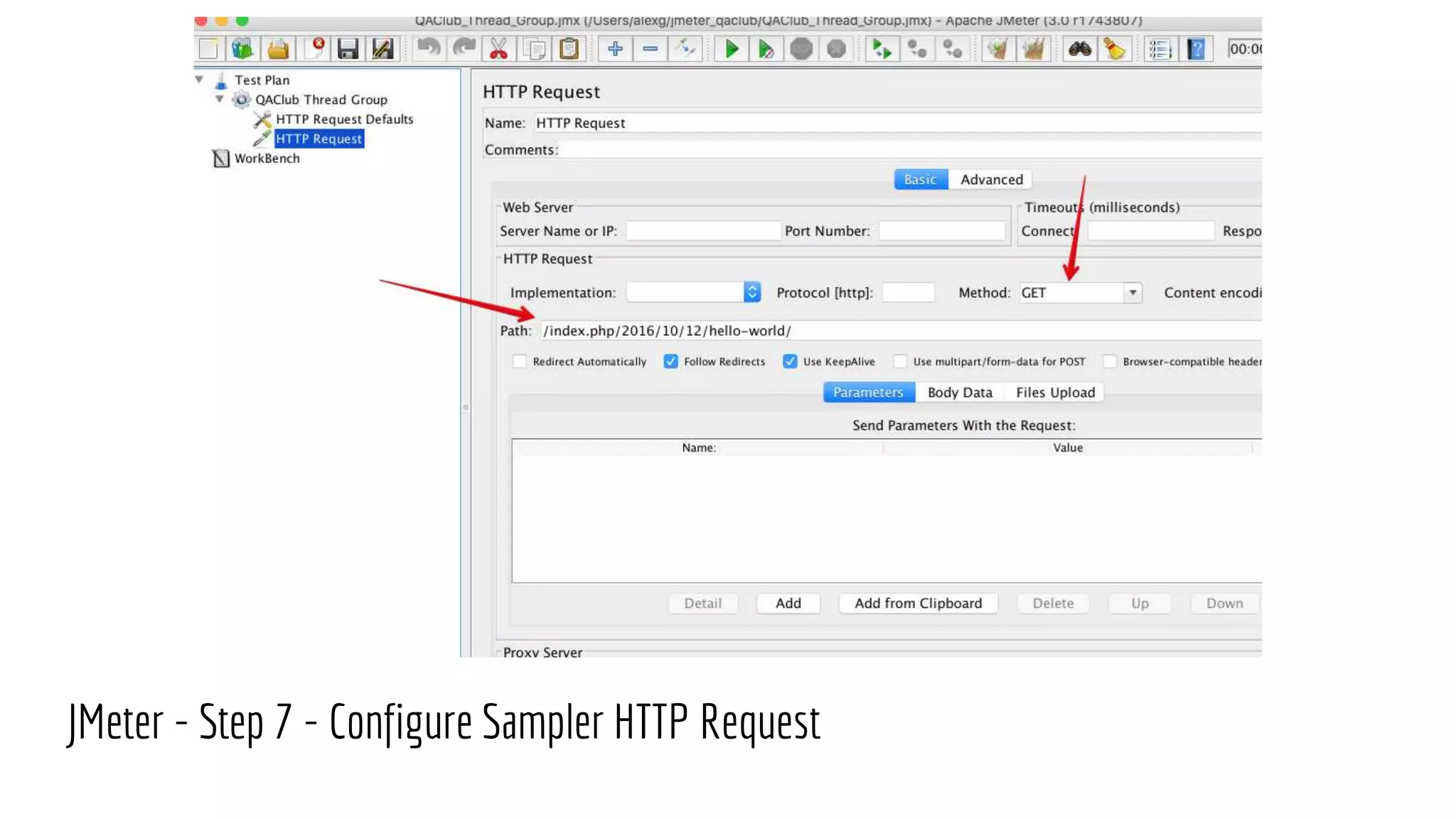This screenshot has height=819, width=1456.
Task: Save the test plan with floppy icon
Action: 348,49
